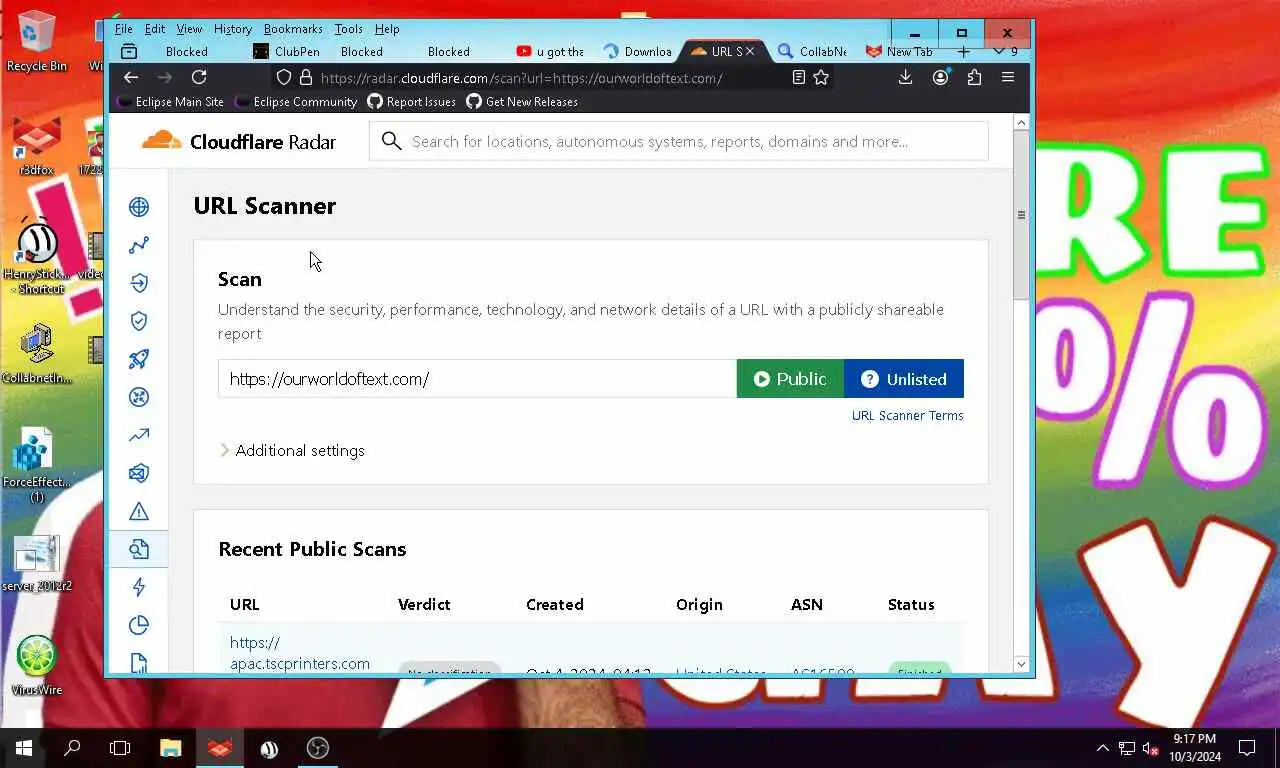
Task: Open the browser hamburger application menu
Action: pos(1008,77)
